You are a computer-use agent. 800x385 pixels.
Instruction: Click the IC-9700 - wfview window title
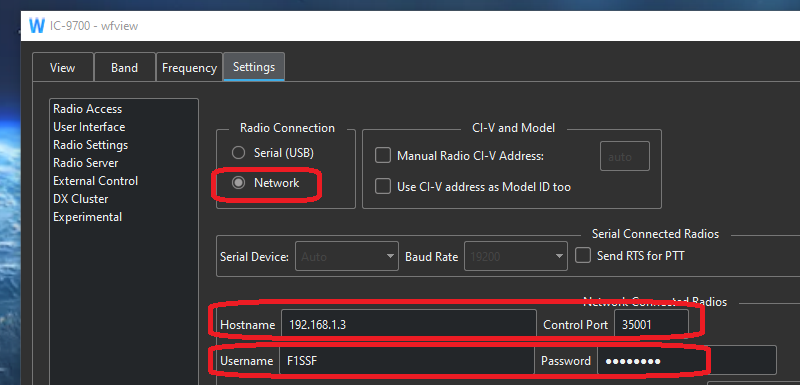click(x=94, y=26)
